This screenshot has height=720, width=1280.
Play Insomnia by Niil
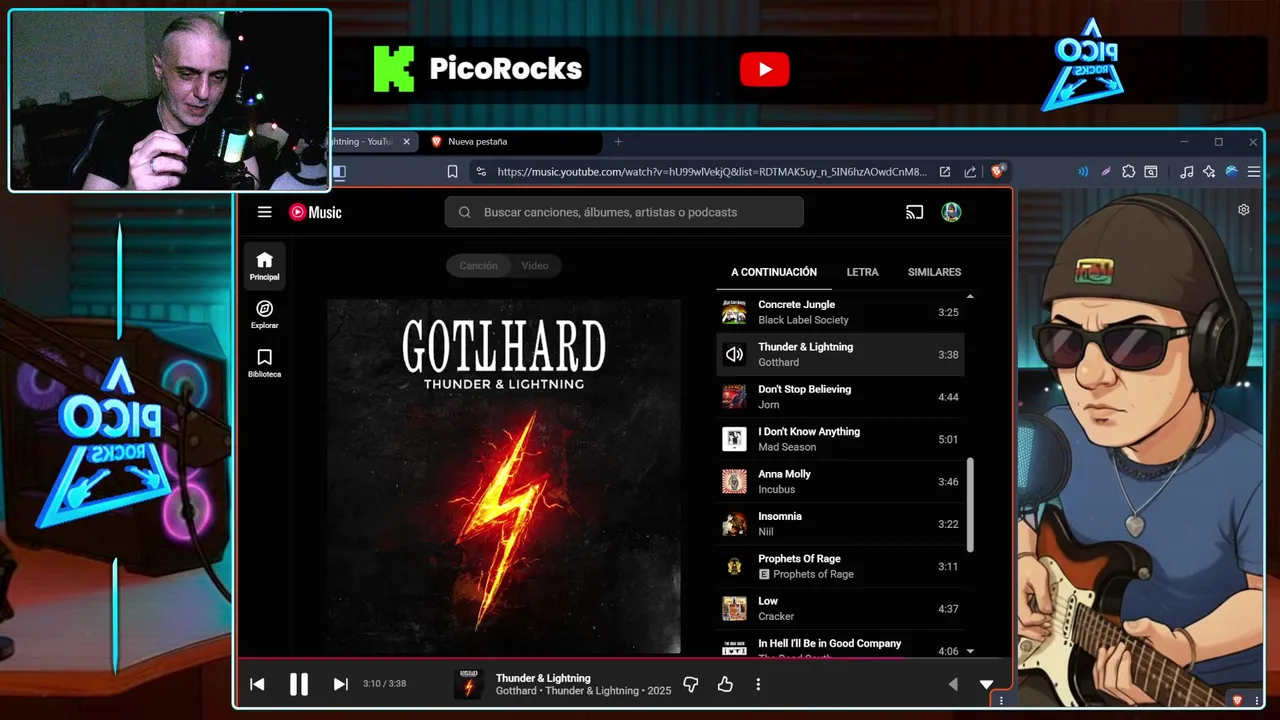click(840, 524)
